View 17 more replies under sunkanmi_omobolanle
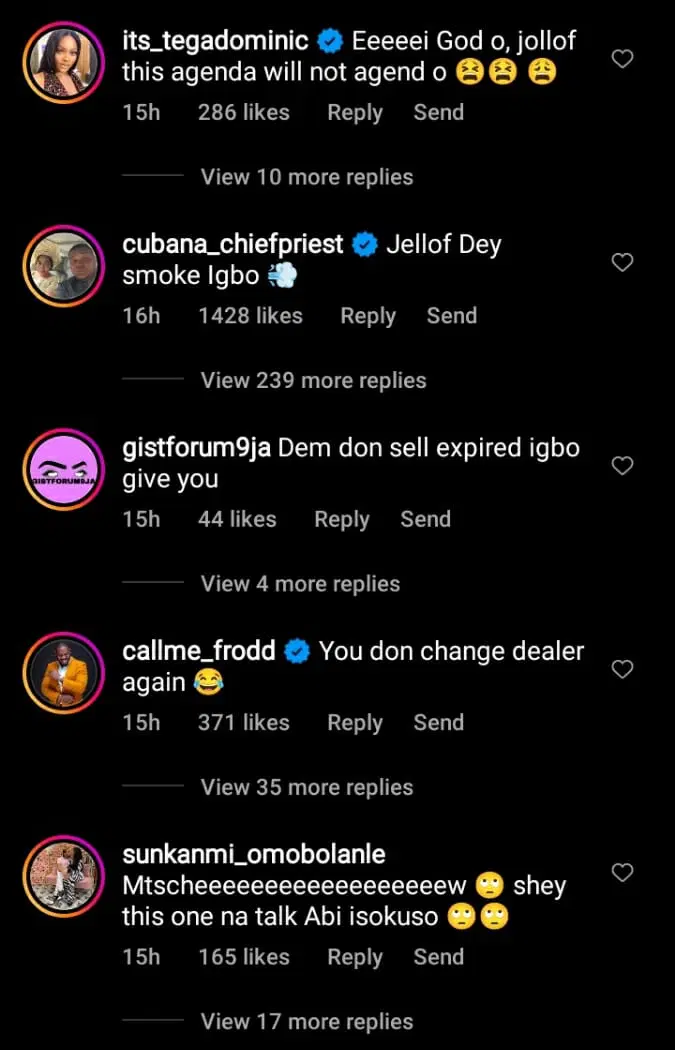The height and width of the screenshot is (1050, 675). click(x=306, y=1021)
